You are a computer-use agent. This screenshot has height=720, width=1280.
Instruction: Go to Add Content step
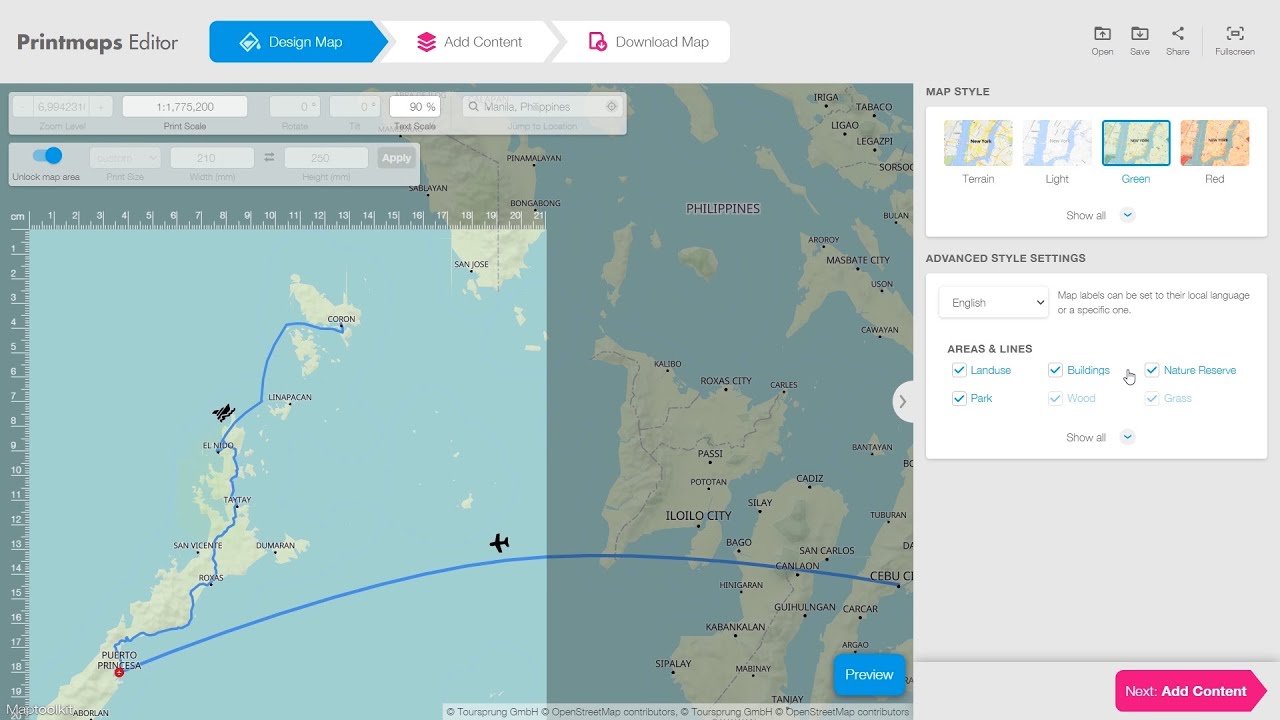[470, 42]
